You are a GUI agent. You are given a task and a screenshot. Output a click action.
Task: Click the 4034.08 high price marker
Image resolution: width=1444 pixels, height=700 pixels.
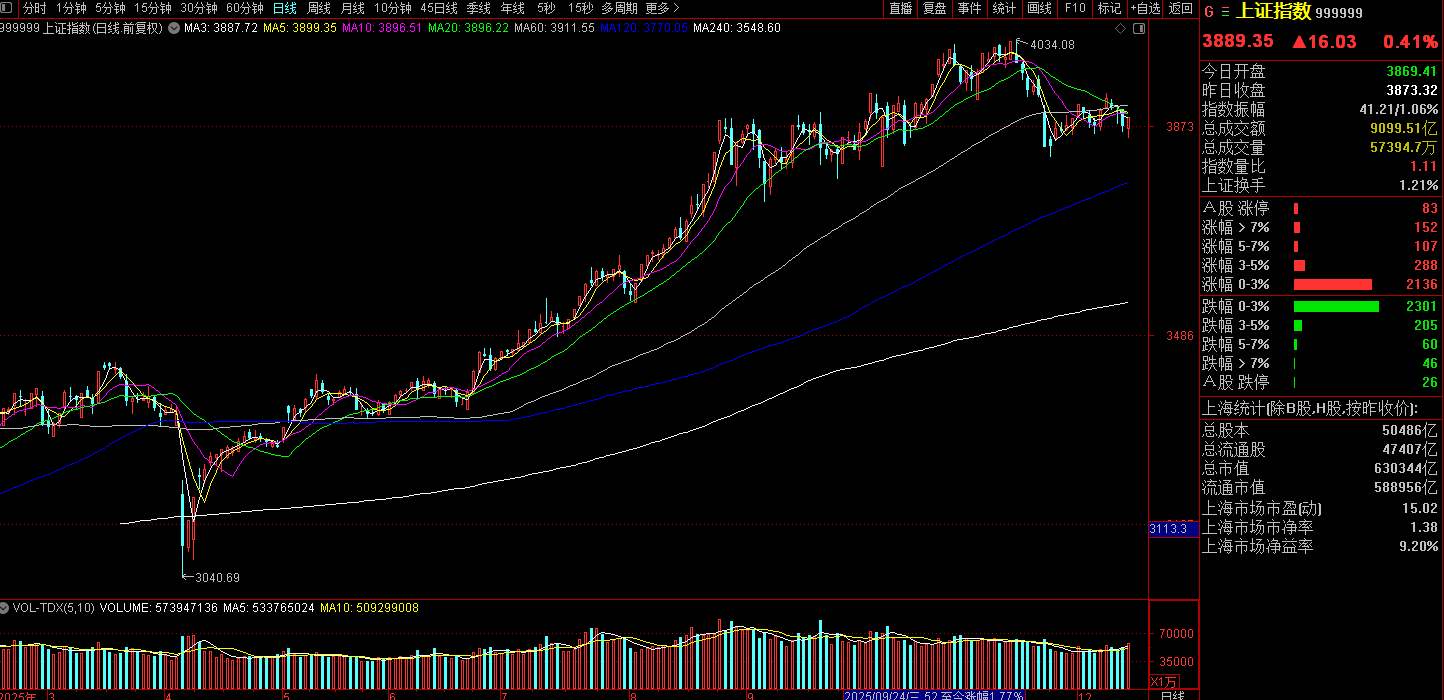(x=1052, y=45)
